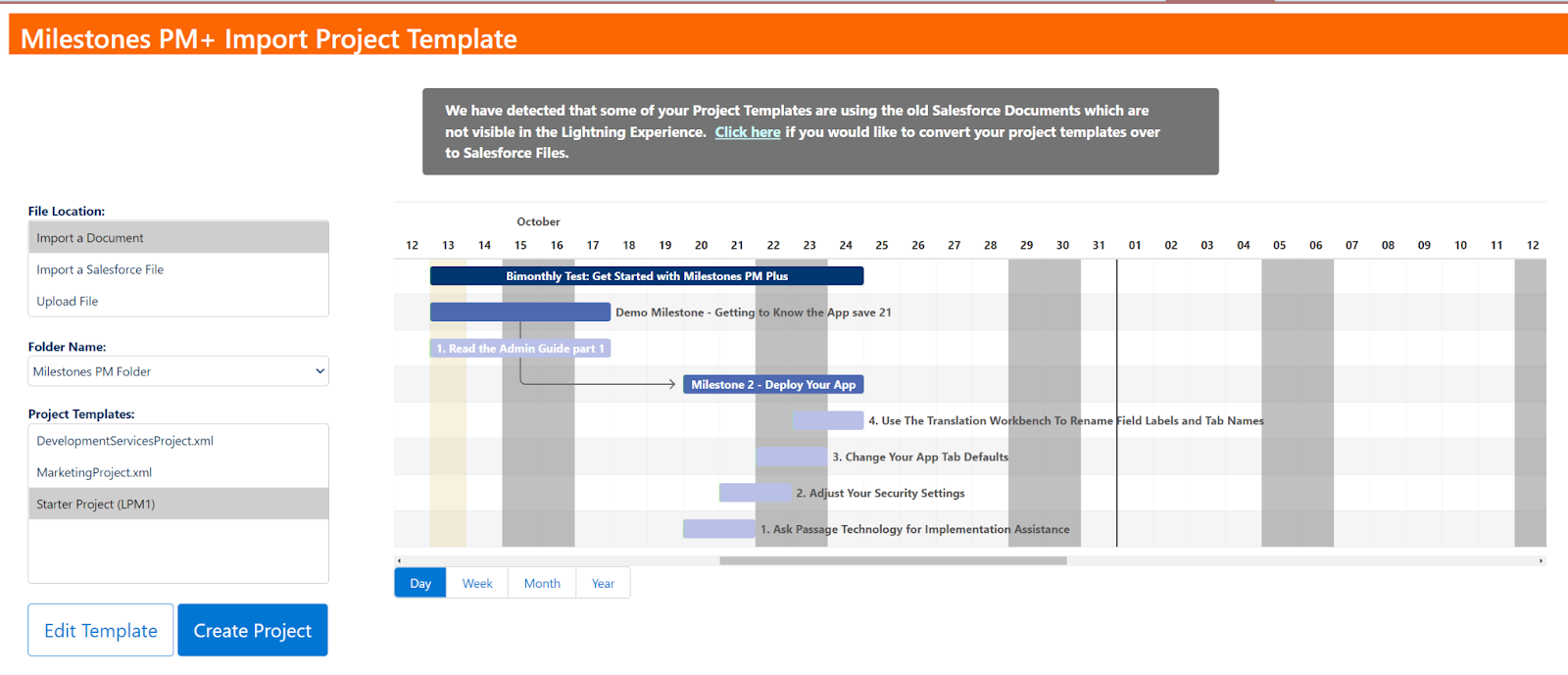
Task: Click the Ask Passage Technology task bar
Action: click(x=718, y=529)
